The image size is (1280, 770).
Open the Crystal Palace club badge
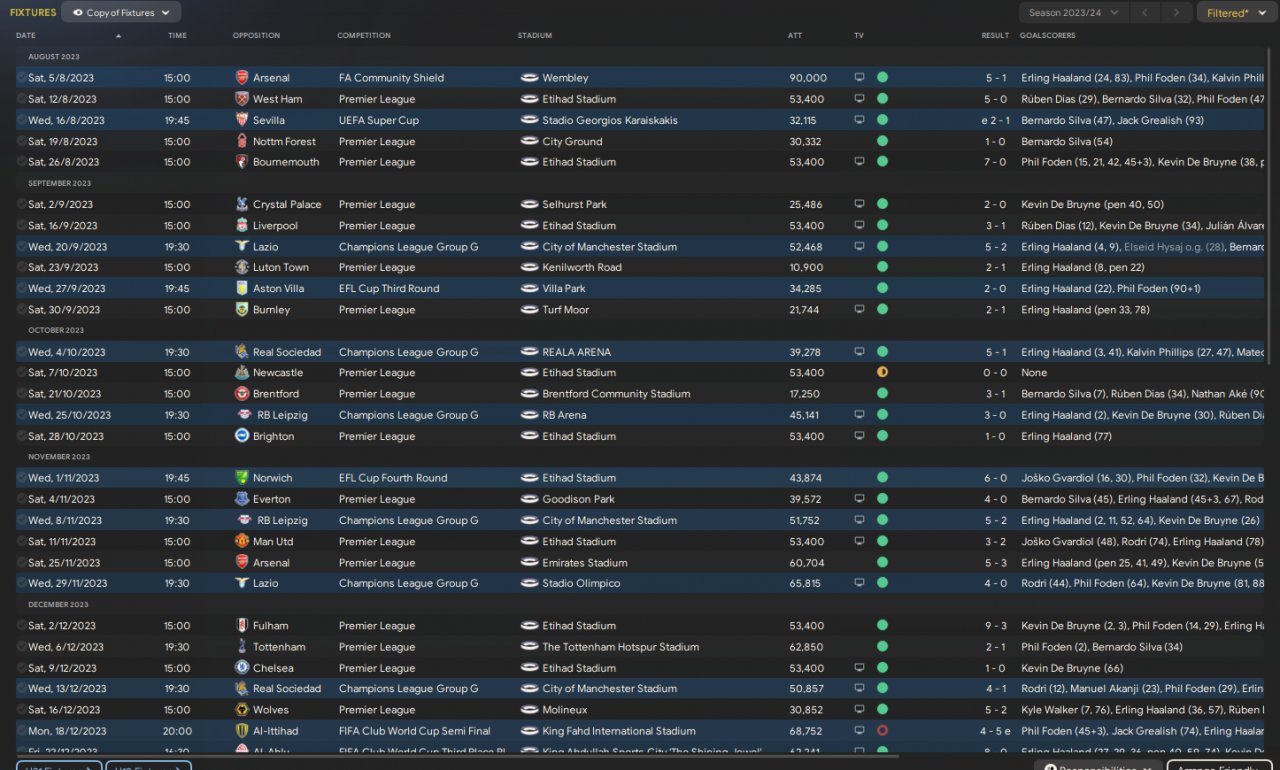tap(241, 204)
